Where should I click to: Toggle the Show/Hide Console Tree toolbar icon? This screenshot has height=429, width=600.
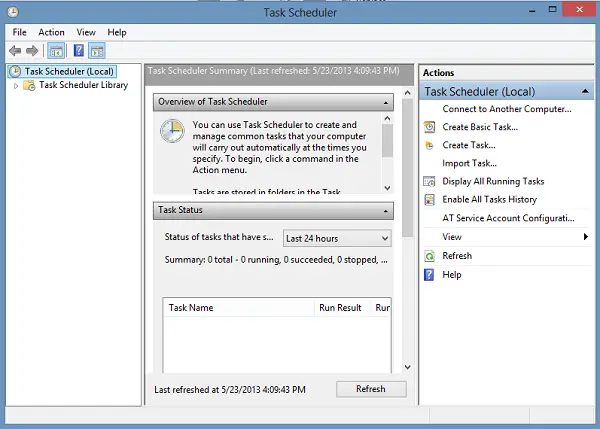pyautogui.click(x=56, y=51)
